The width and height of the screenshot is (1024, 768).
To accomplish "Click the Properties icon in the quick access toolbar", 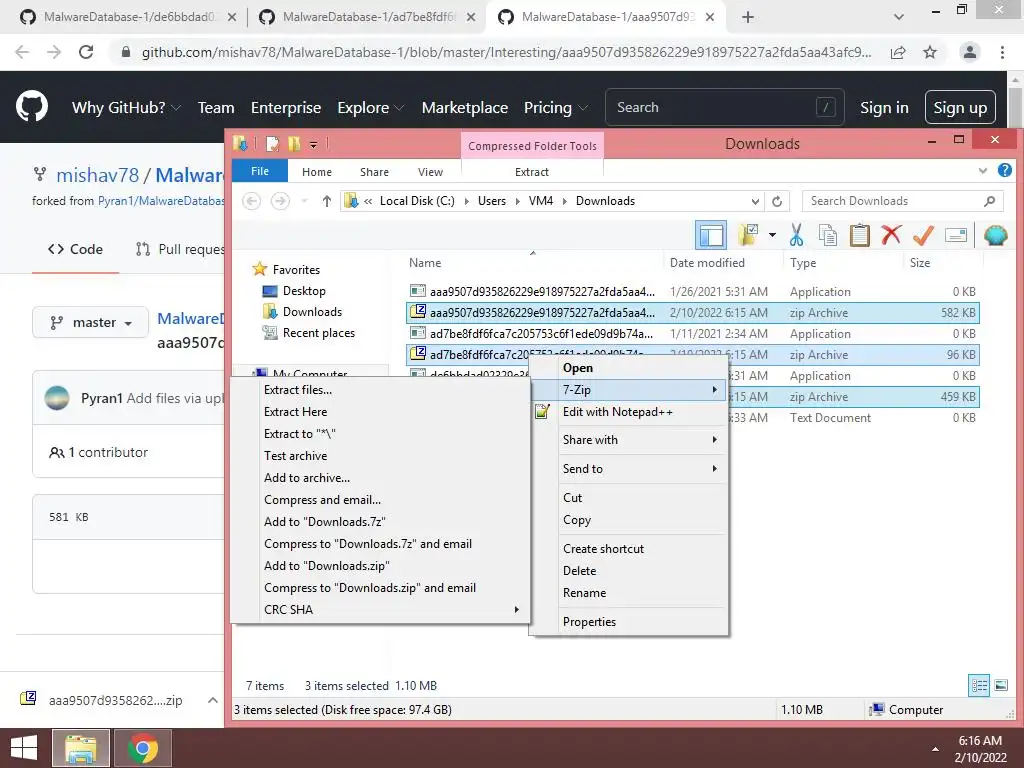I will (x=272, y=144).
